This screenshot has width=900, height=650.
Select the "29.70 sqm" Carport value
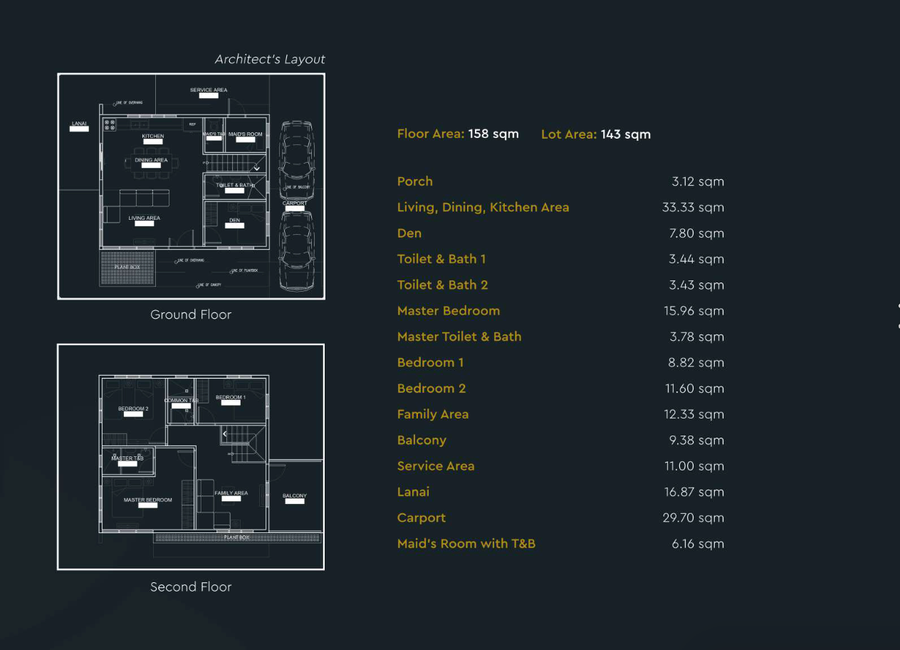pos(694,518)
